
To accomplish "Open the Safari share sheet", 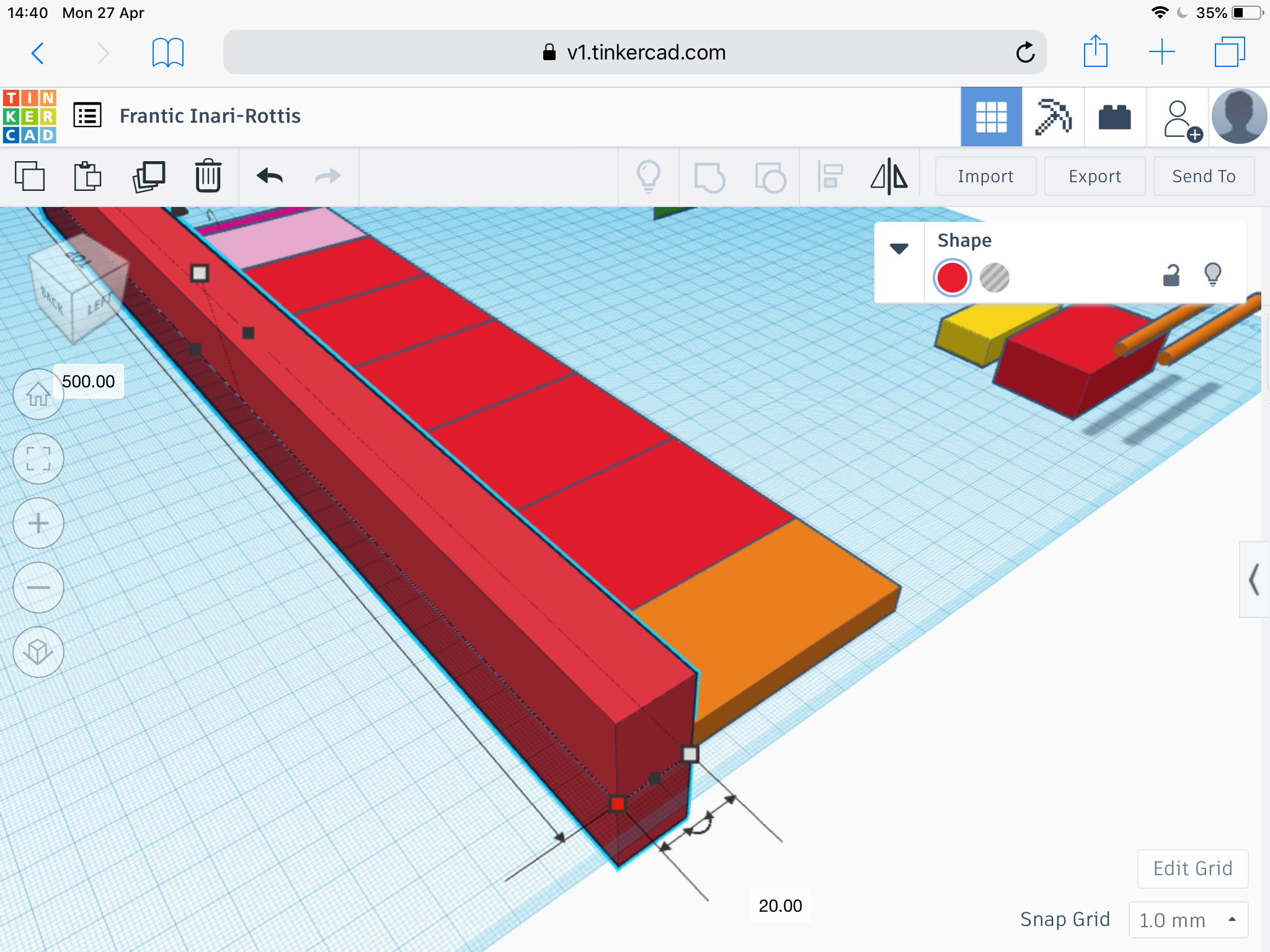I will tap(1095, 51).
